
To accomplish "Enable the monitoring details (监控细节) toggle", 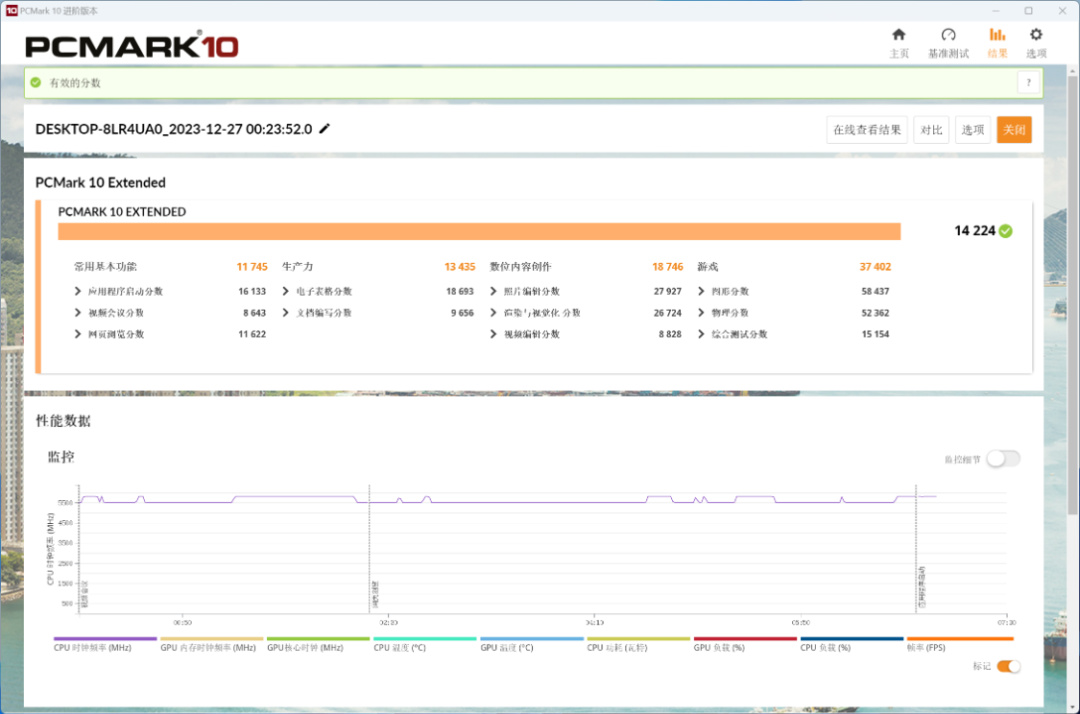I will (1003, 459).
